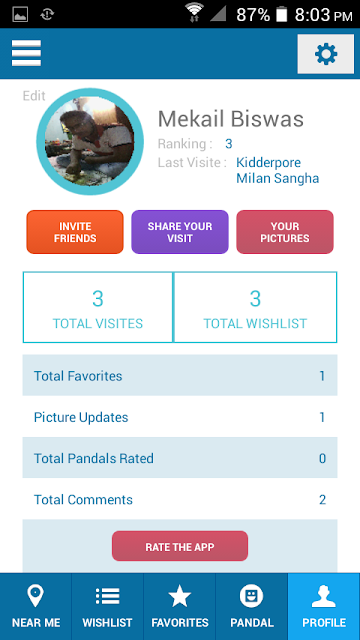360x640 pixels.
Task: Open settings via gear icon
Action: 326,54
